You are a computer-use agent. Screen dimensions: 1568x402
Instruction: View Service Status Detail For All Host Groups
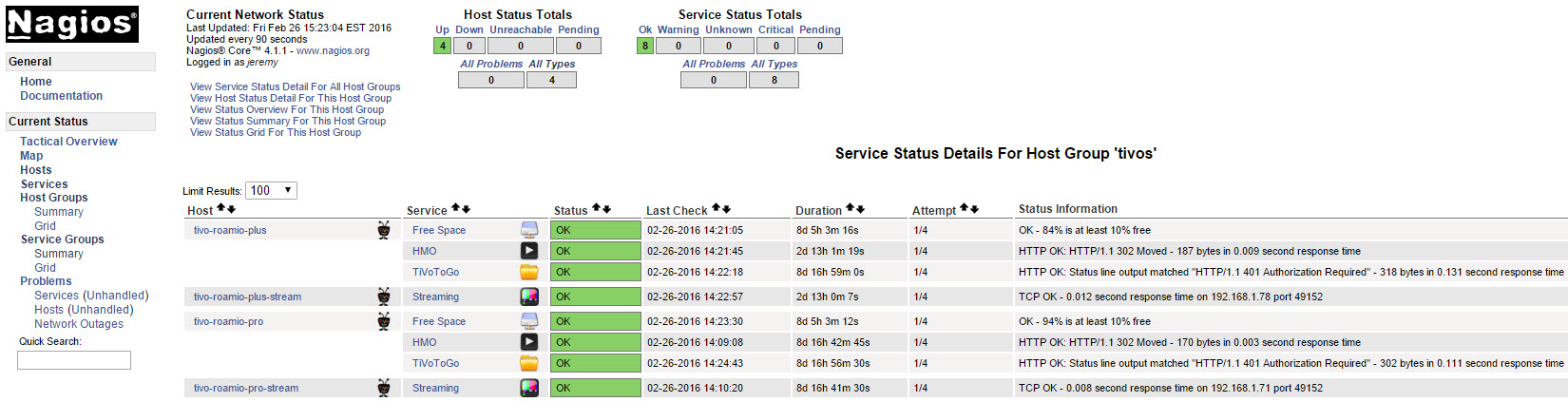(295, 86)
